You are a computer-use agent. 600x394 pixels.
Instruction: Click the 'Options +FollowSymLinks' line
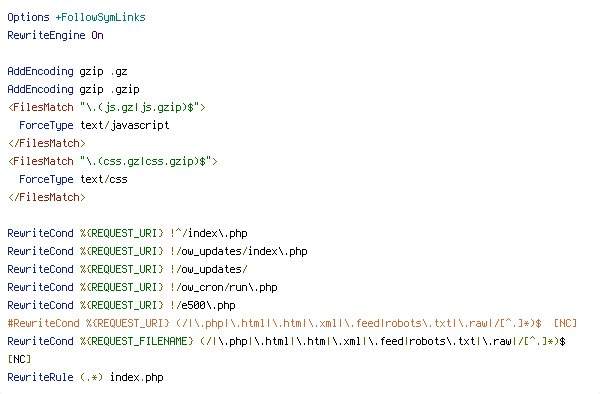(x=77, y=17)
